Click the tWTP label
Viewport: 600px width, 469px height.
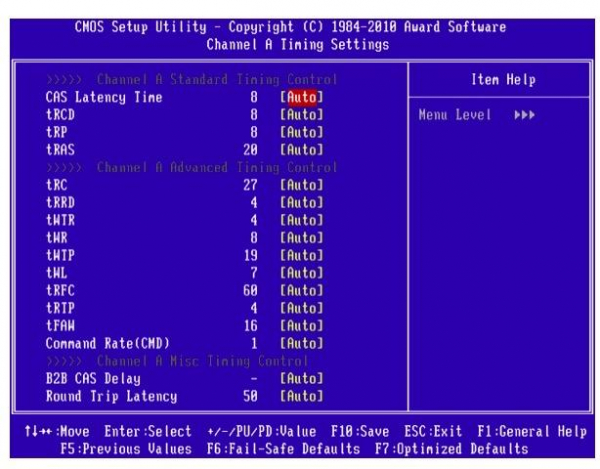[x=60, y=255]
